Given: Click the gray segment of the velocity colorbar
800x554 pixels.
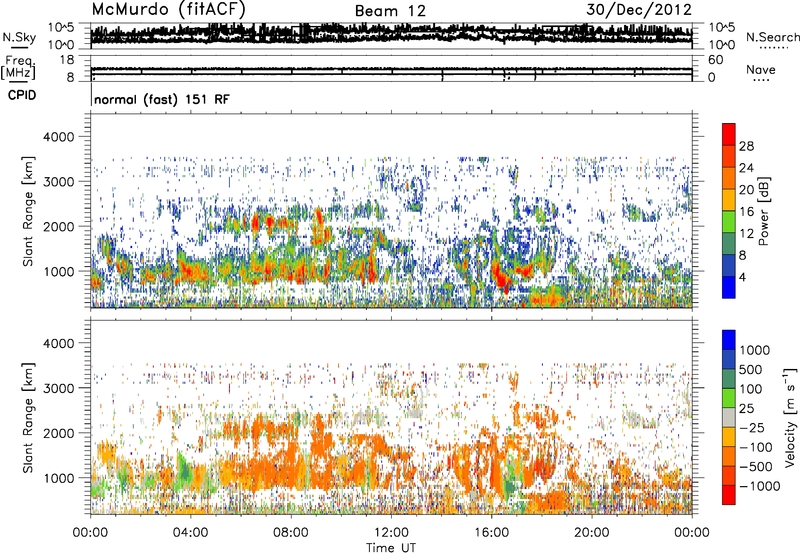Looking at the screenshot, I should coord(729,418).
